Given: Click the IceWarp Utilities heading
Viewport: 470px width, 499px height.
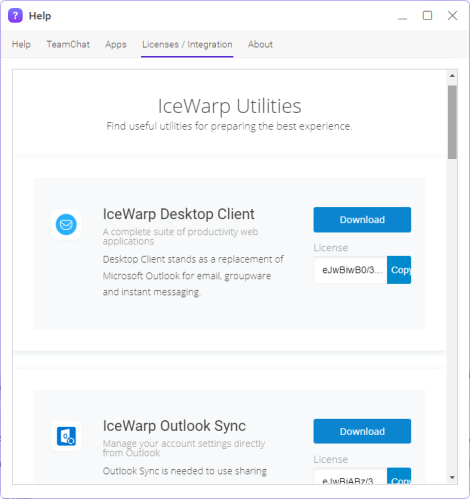Looking at the screenshot, I should pyautogui.click(x=230, y=106).
